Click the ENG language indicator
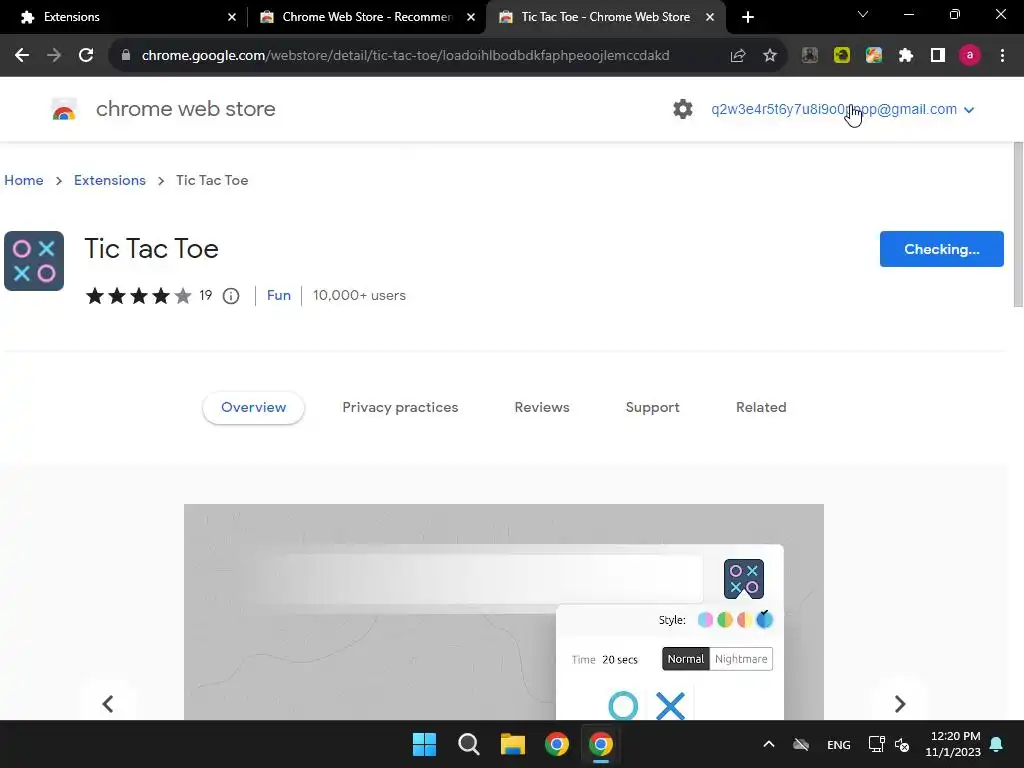 (839, 744)
